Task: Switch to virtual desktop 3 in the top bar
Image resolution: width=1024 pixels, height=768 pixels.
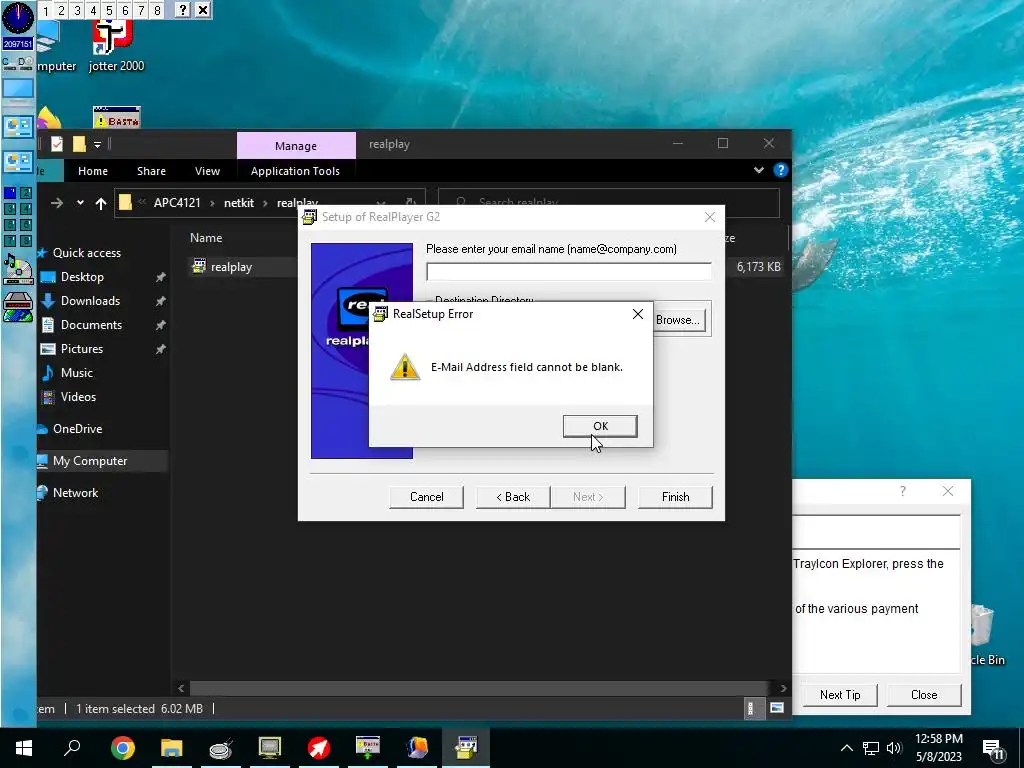Action: click(77, 10)
